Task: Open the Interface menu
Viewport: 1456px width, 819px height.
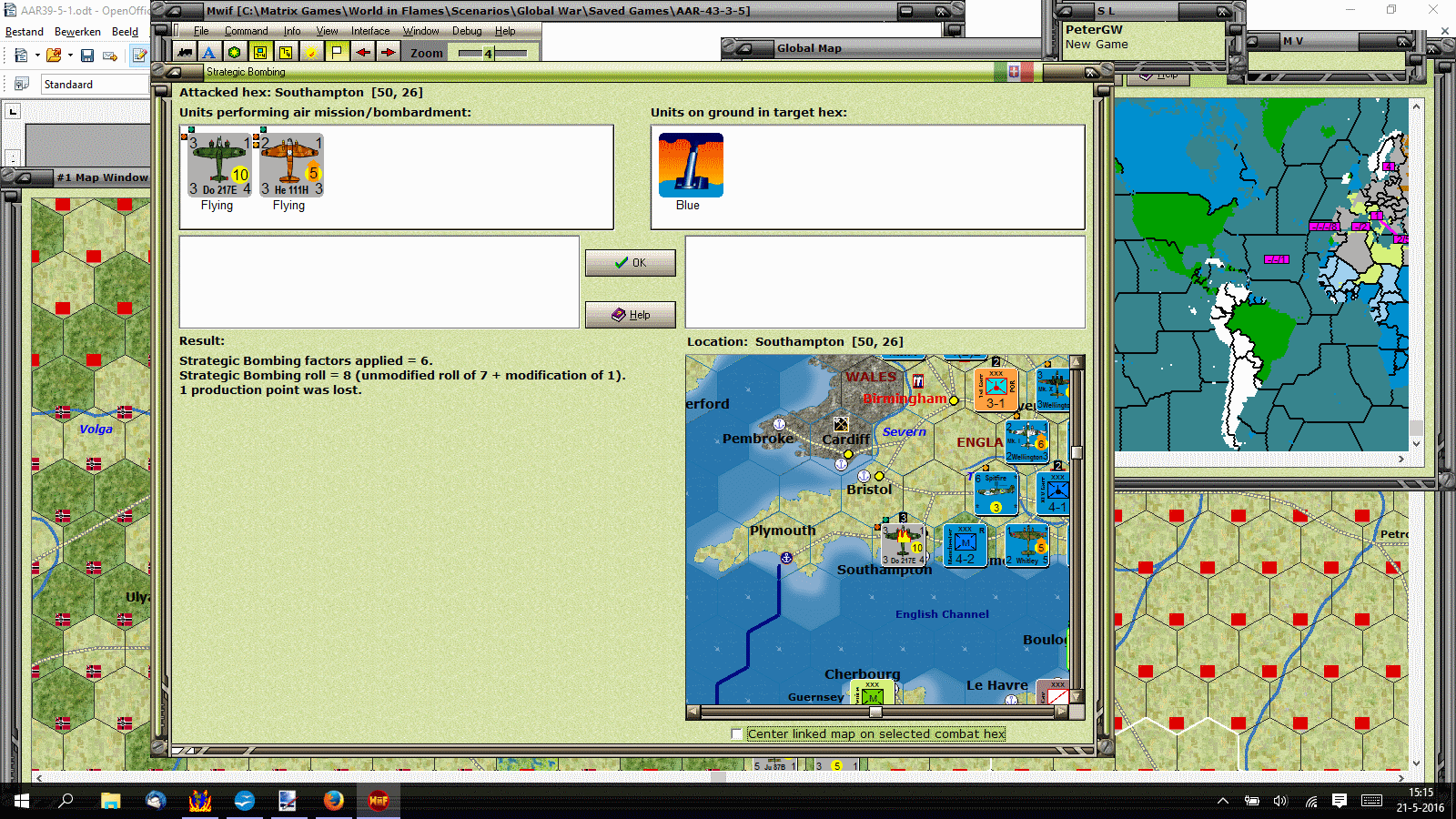Action: point(369,31)
